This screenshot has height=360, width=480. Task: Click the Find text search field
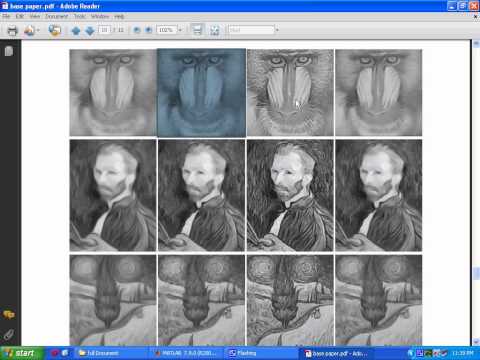click(251, 30)
